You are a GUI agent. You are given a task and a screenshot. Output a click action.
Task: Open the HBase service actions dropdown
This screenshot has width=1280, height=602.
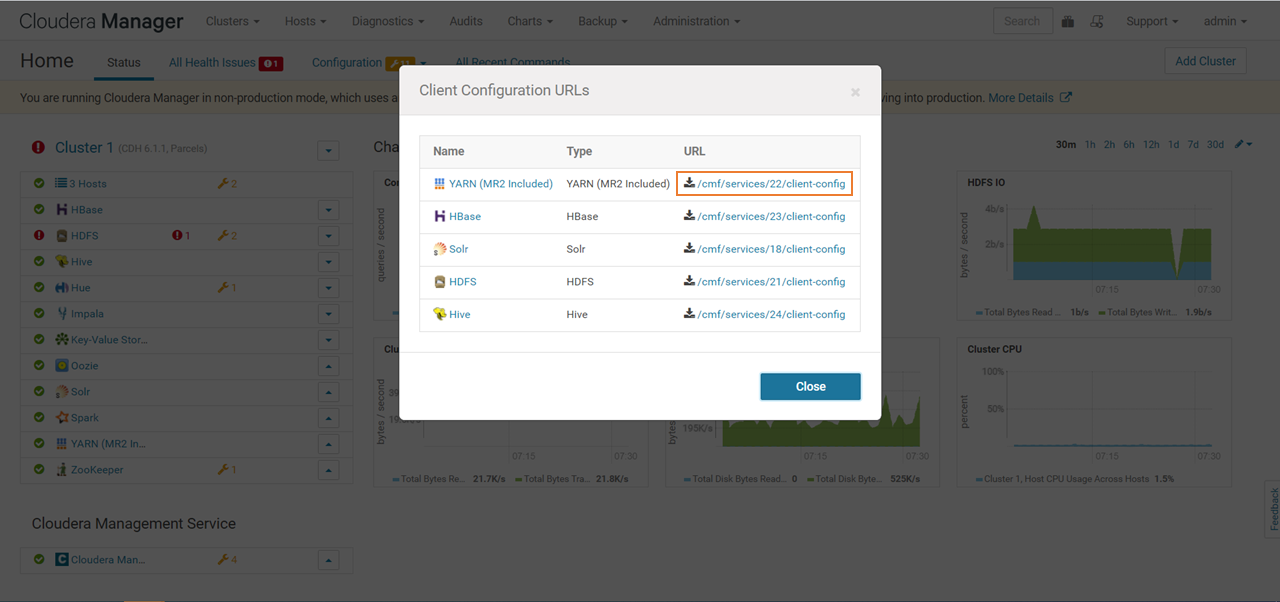tap(329, 210)
